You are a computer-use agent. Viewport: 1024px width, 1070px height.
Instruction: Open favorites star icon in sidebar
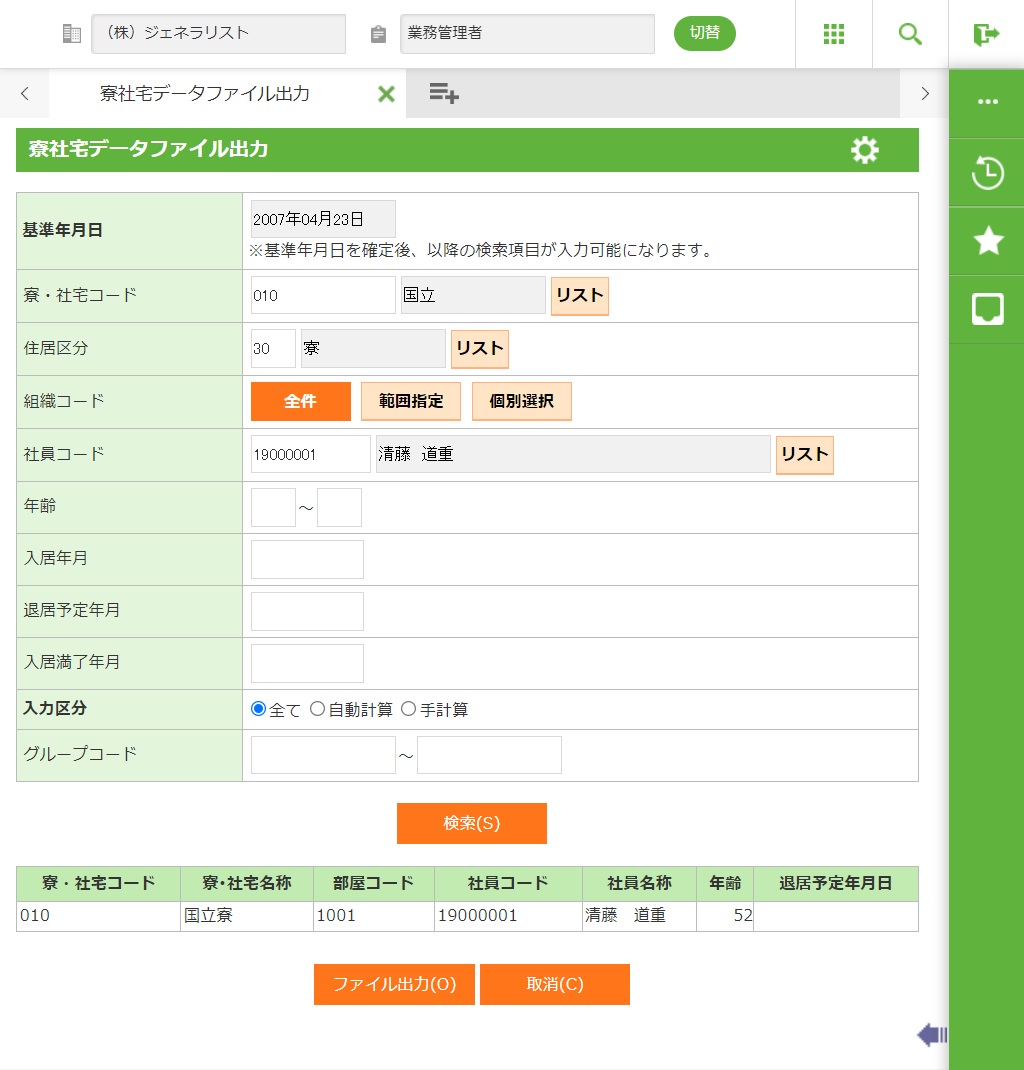click(x=987, y=241)
